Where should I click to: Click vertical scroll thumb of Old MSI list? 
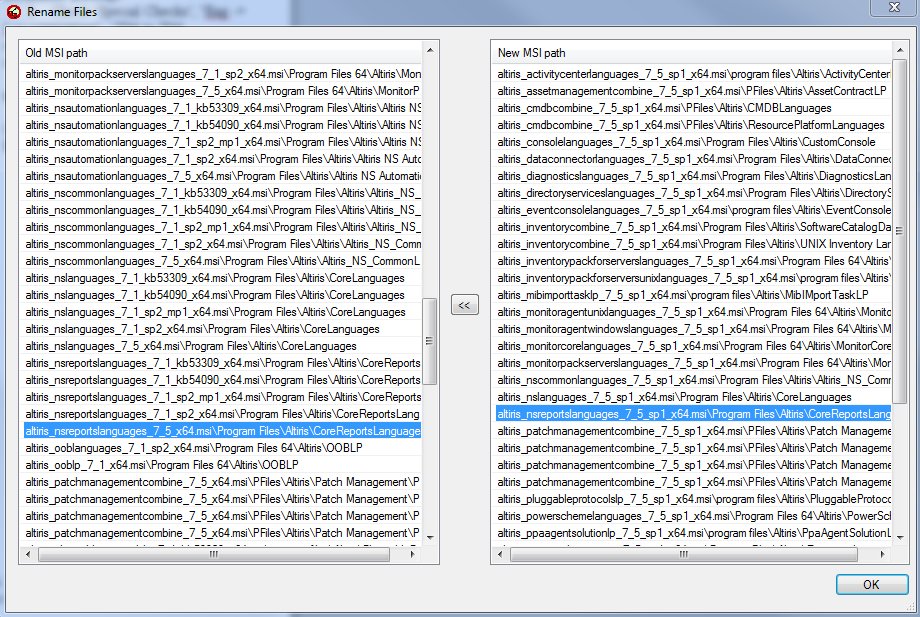pyautogui.click(x=429, y=341)
